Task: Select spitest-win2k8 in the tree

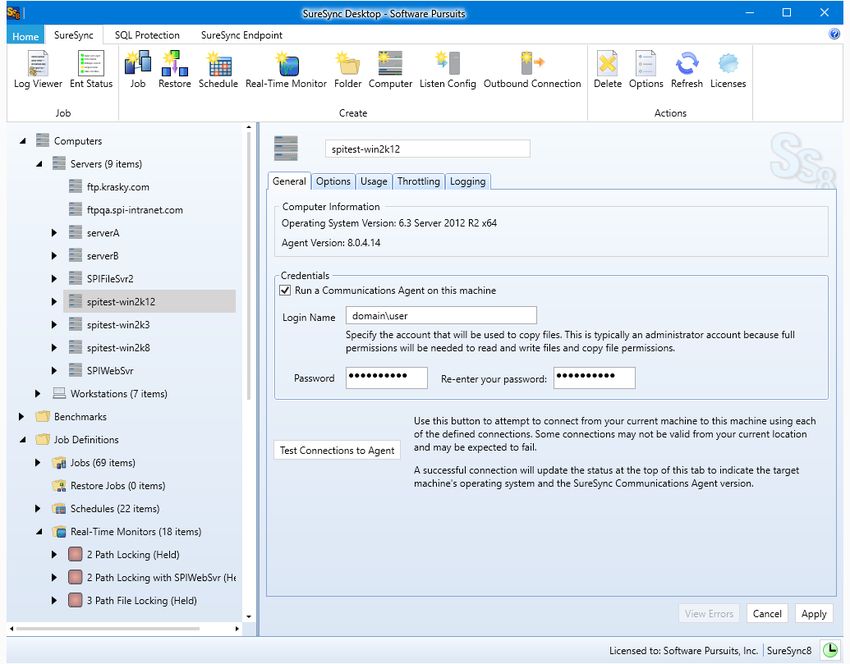Action: 118,347
